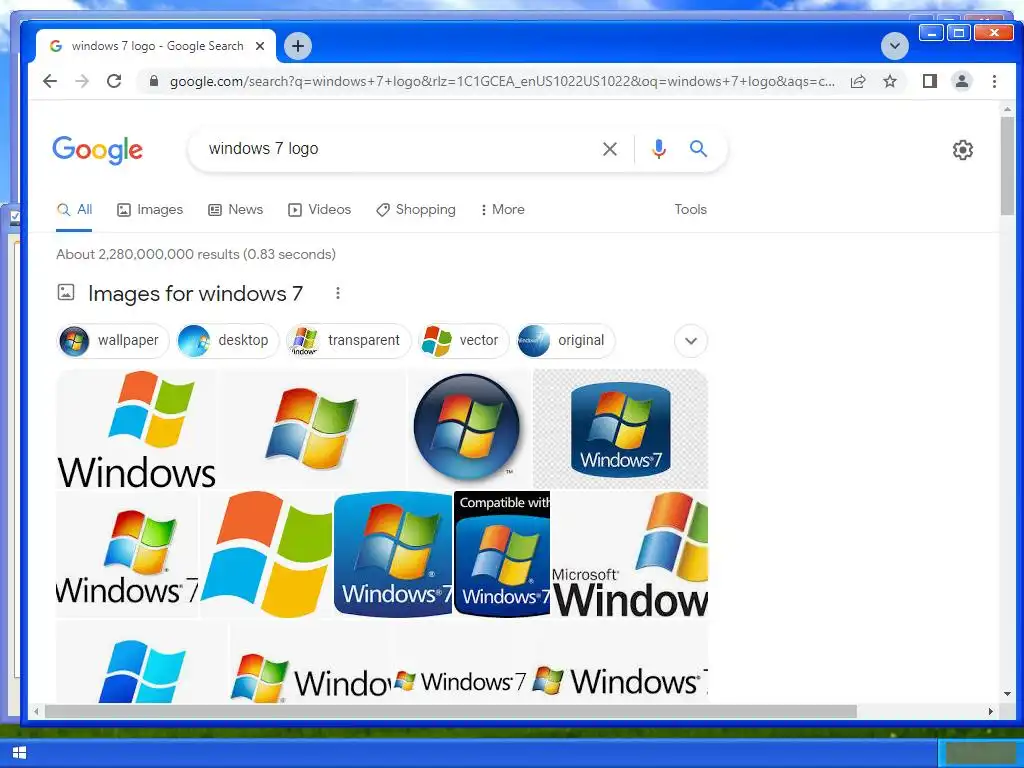1024x768 pixels.
Task: Filter images by 'vector' chip
Action: 464,340
